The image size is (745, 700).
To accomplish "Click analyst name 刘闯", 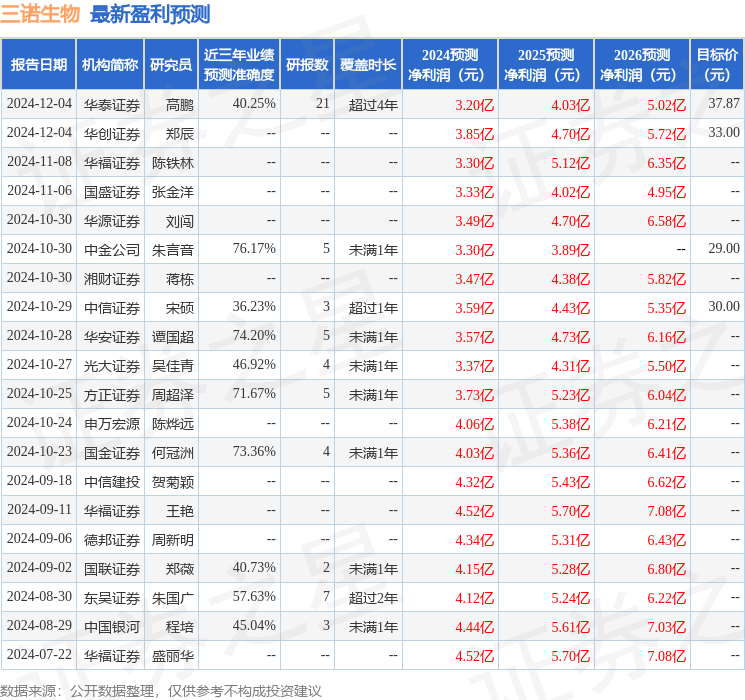I will (x=180, y=221).
